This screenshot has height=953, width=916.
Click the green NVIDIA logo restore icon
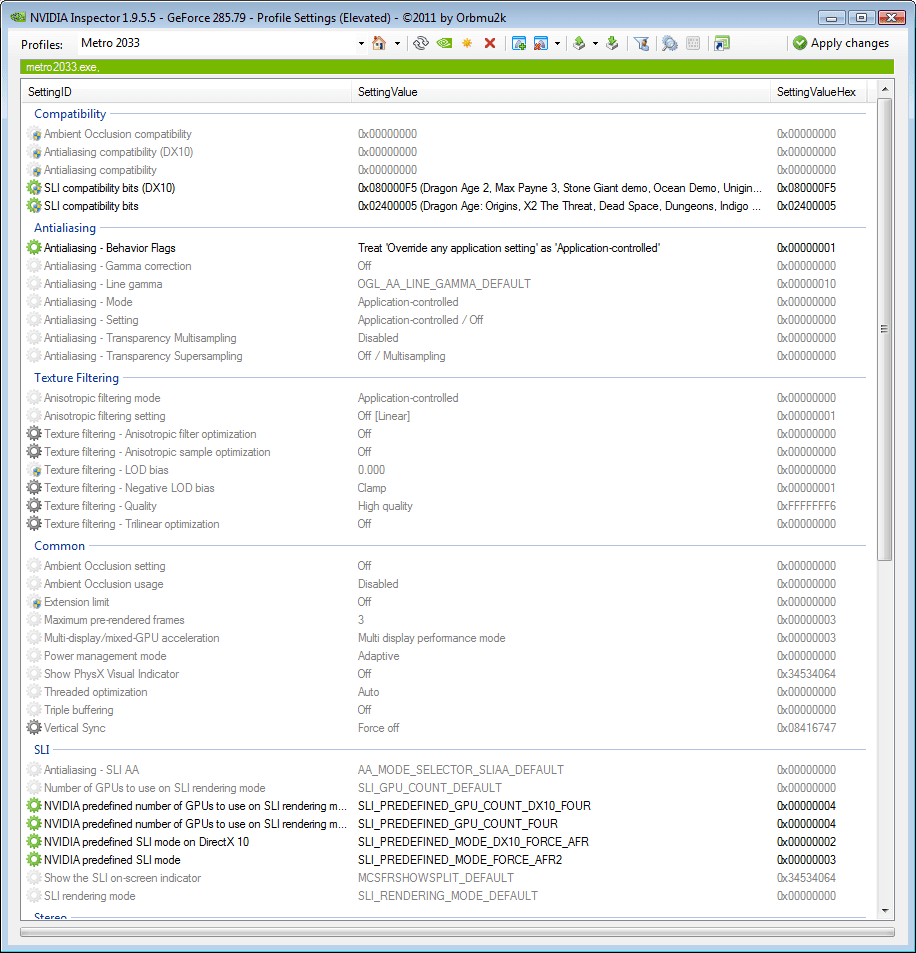(444, 43)
